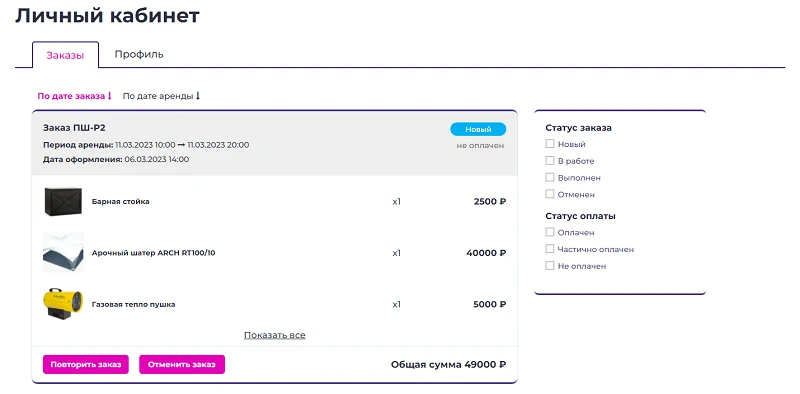Click the не оплачен payment label
This screenshot has height=394, width=800.
[x=480, y=145]
